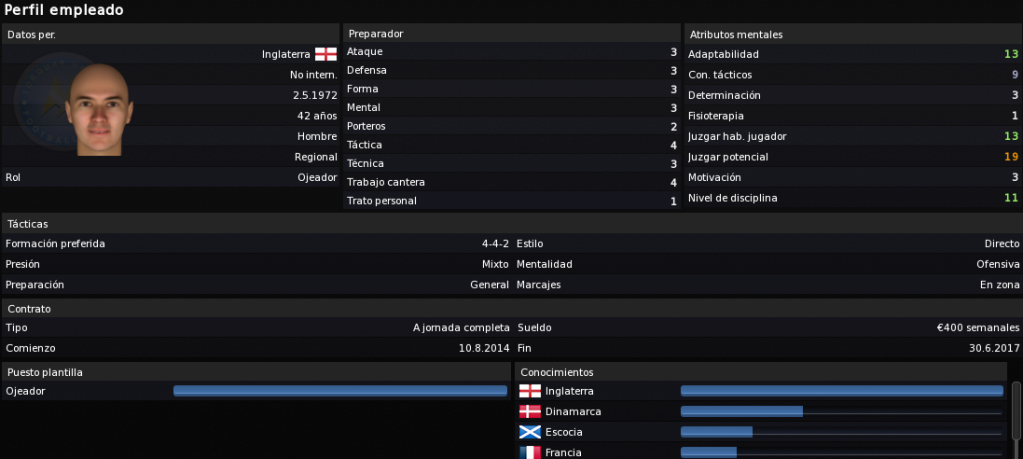Click the Rol Ojeador row
The width and height of the screenshot is (1023, 459).
[x=171, y=177]
